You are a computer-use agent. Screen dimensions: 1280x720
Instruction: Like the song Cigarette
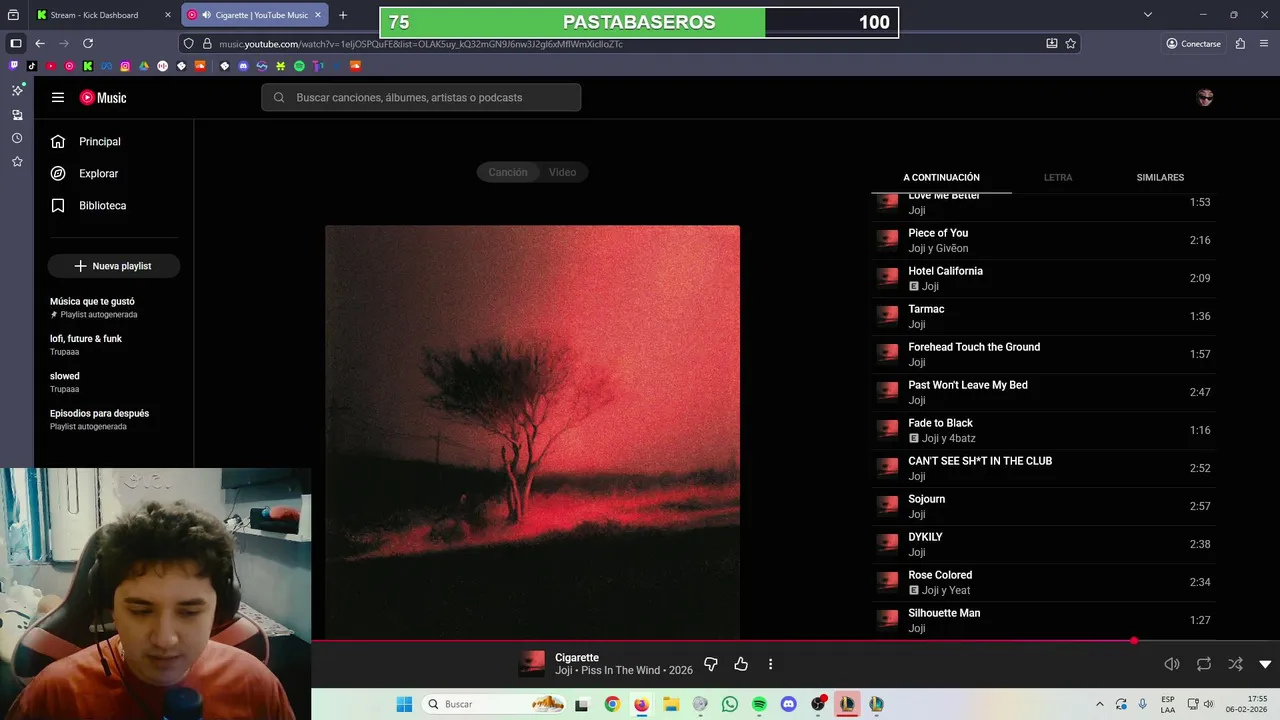[741, 664]
